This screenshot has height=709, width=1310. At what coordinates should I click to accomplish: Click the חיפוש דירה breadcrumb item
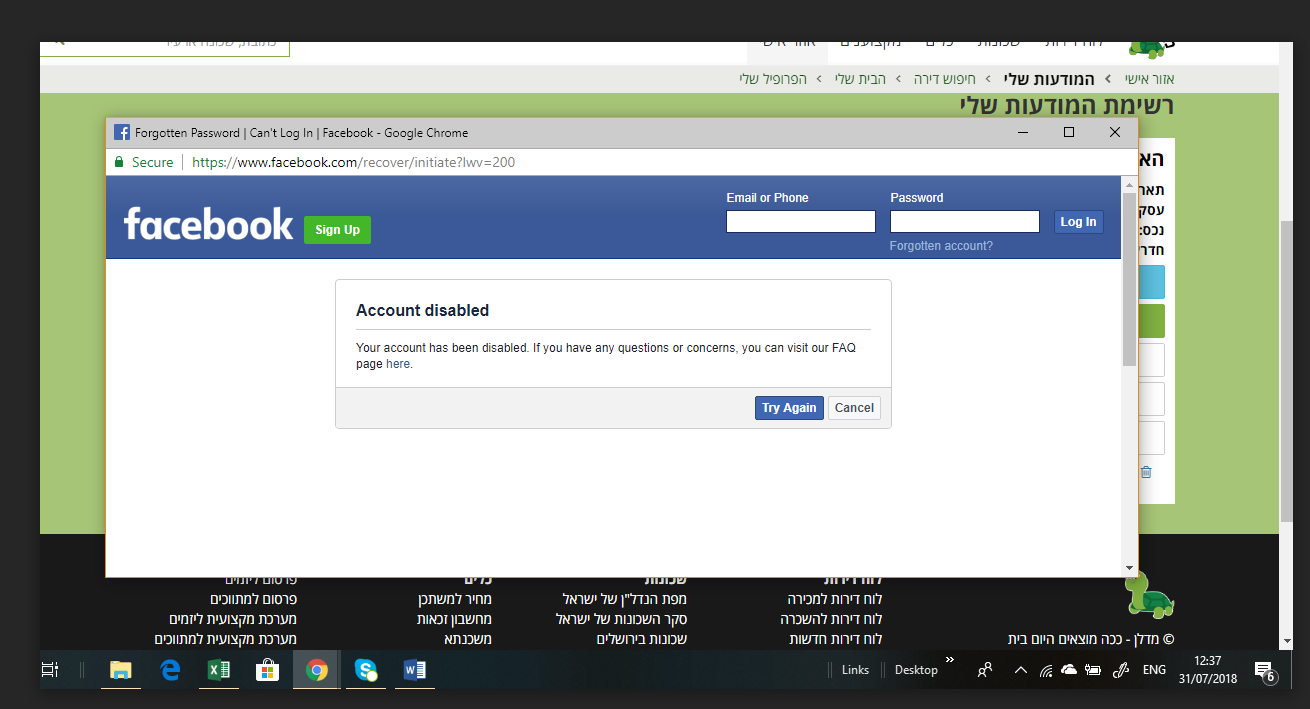point(945,78)
